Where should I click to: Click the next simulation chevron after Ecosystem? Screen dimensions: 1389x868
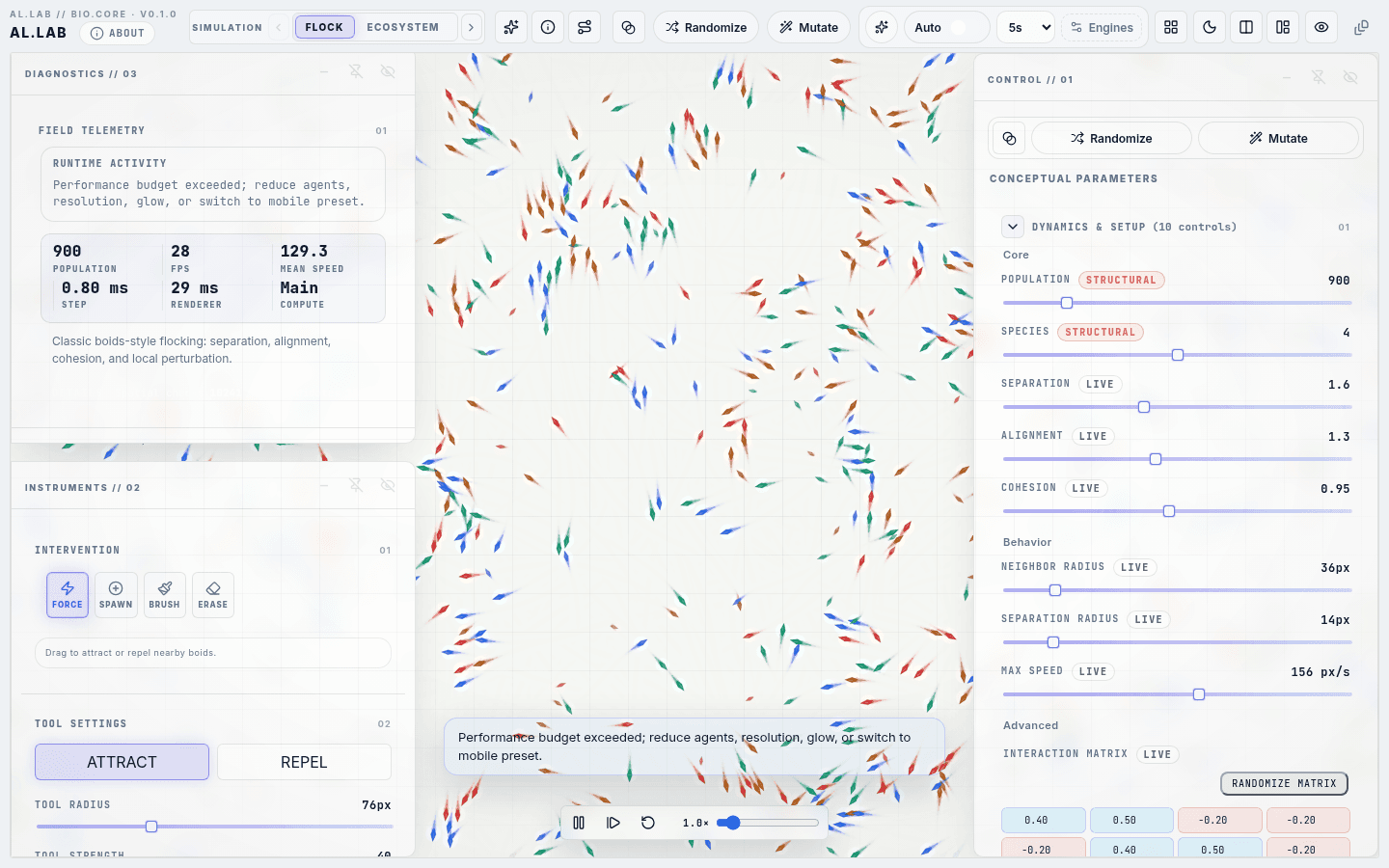[471, 27]
